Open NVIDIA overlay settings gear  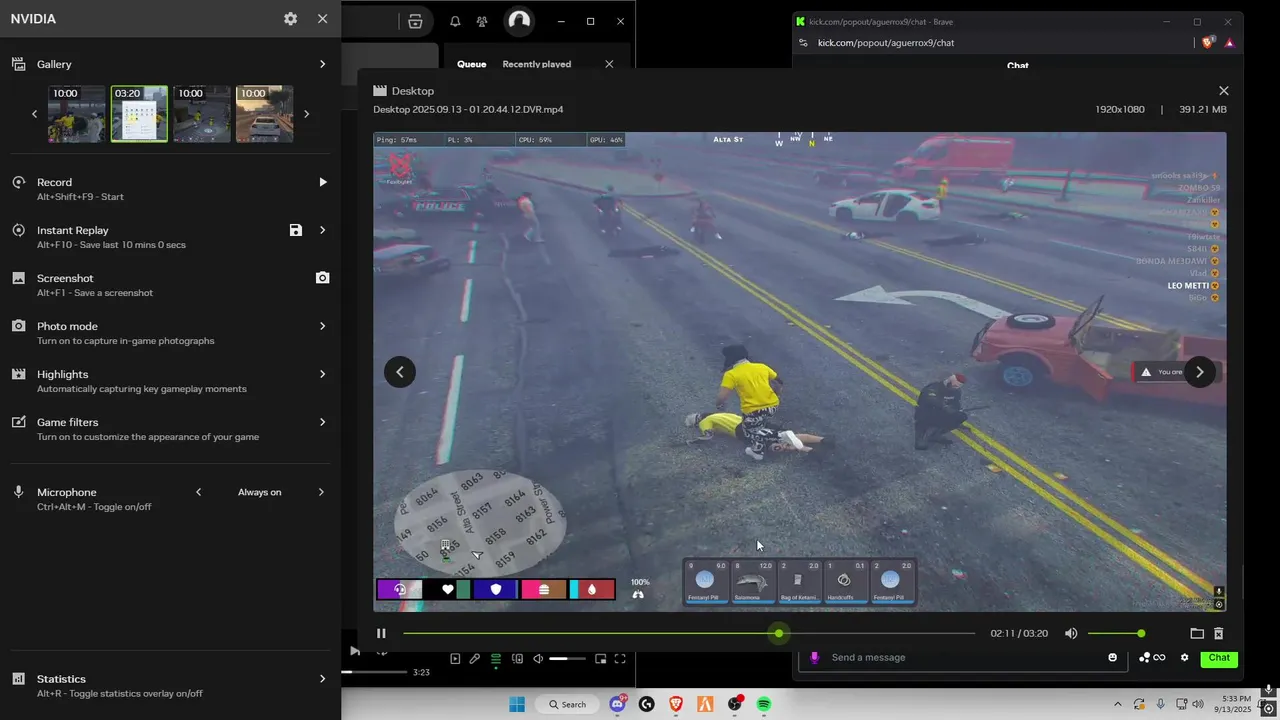290,19
